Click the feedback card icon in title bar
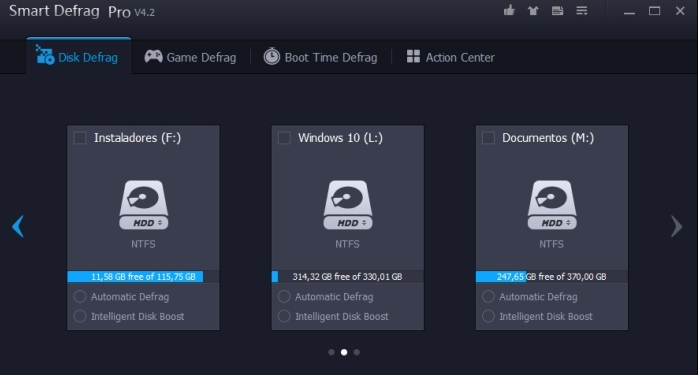The width and height of the screenshot is (699, 375). [557, 11]
